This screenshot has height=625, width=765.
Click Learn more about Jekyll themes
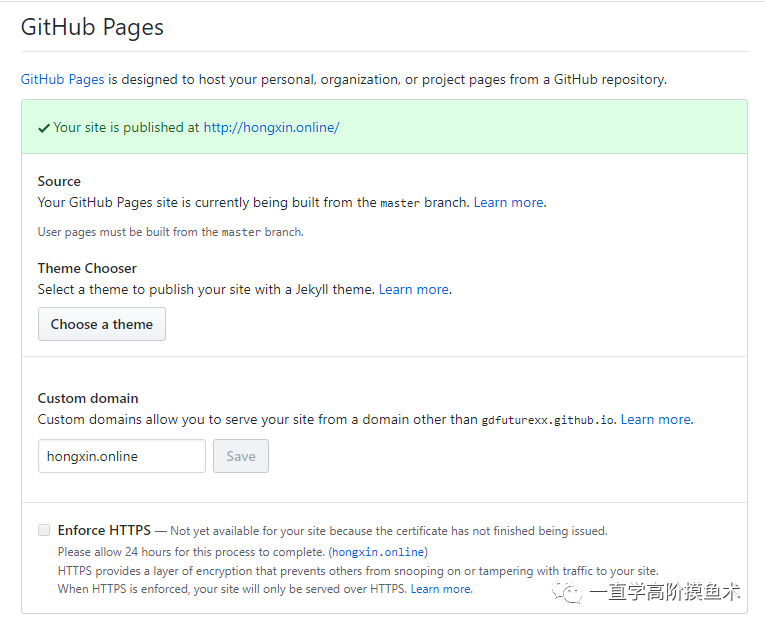(x=415, y=289)
